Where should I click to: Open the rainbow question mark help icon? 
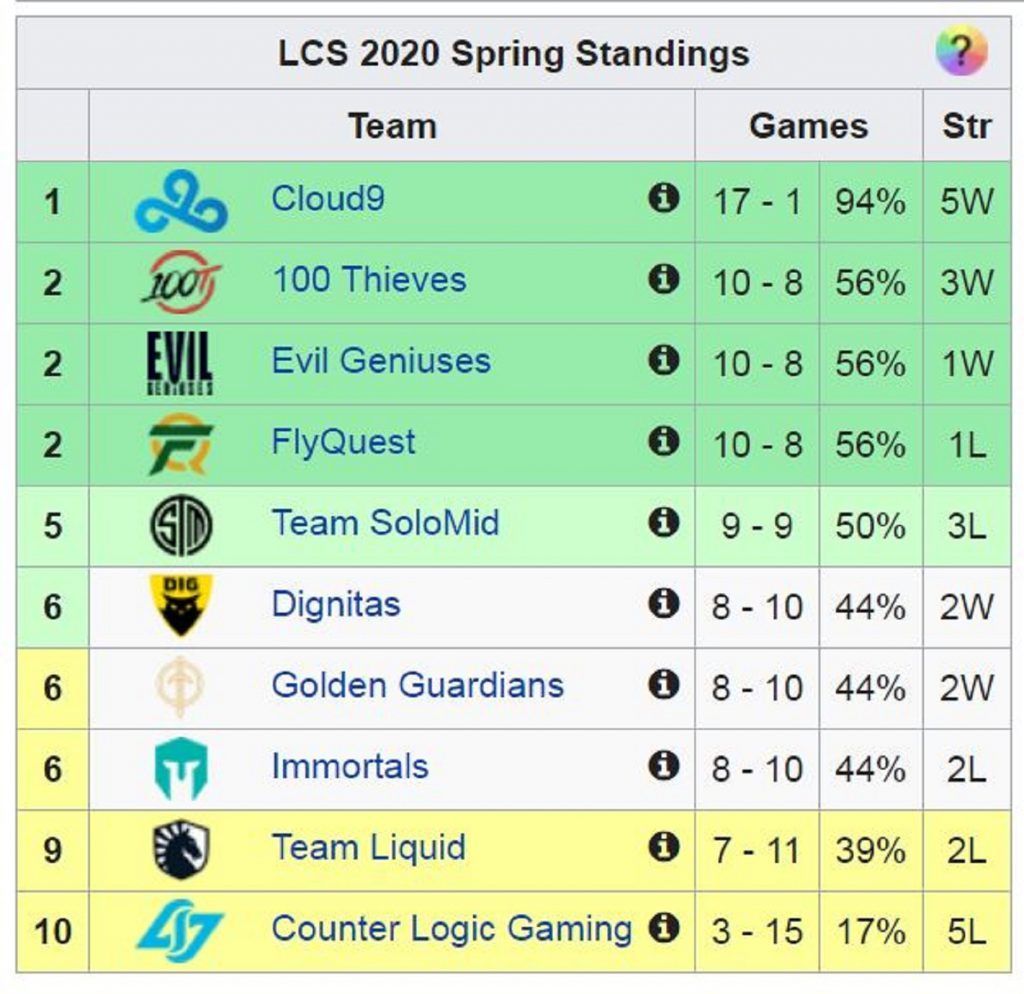tap(961, 50)
